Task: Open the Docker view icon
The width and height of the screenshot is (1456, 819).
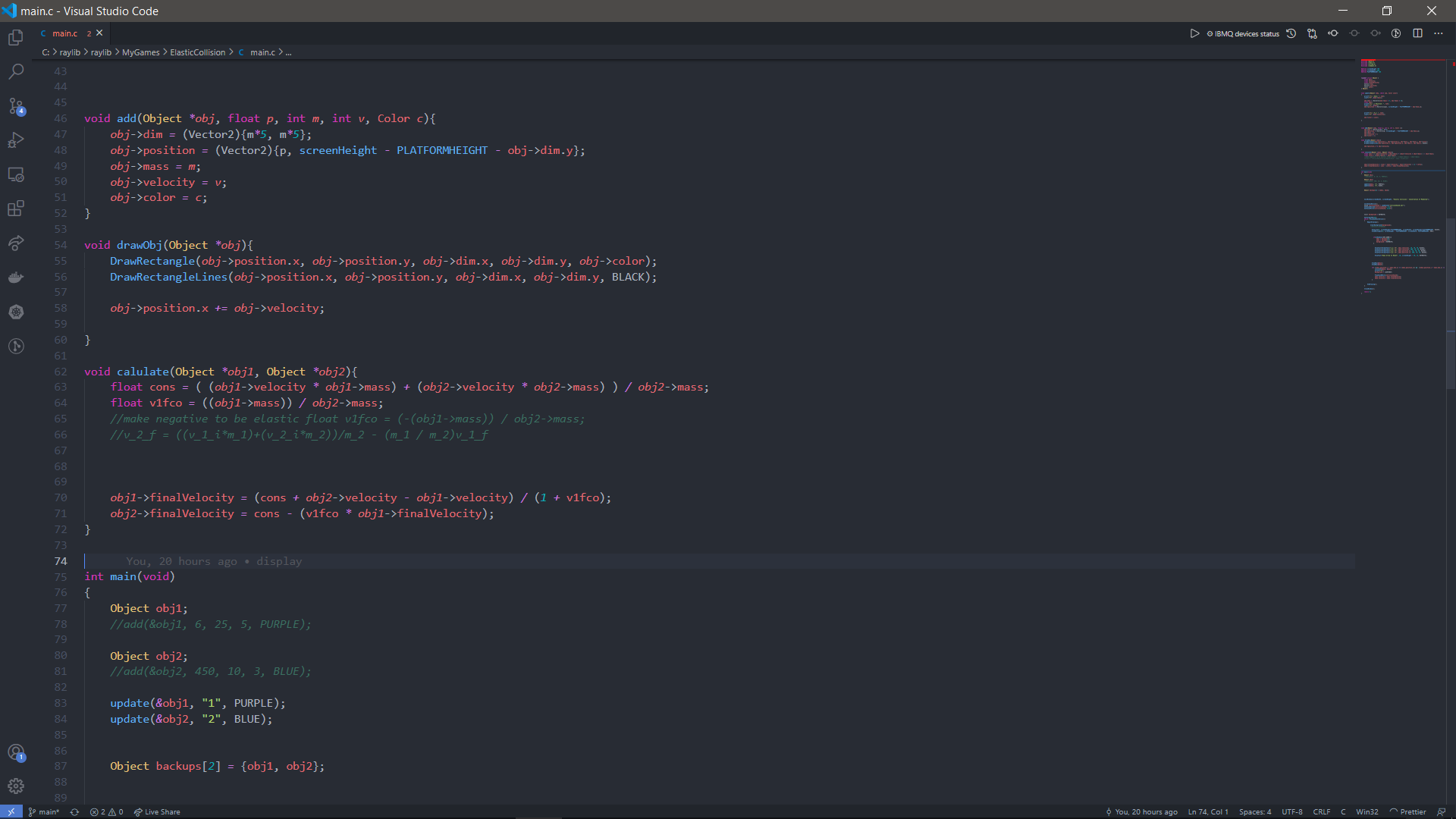Action: point(16,278)
